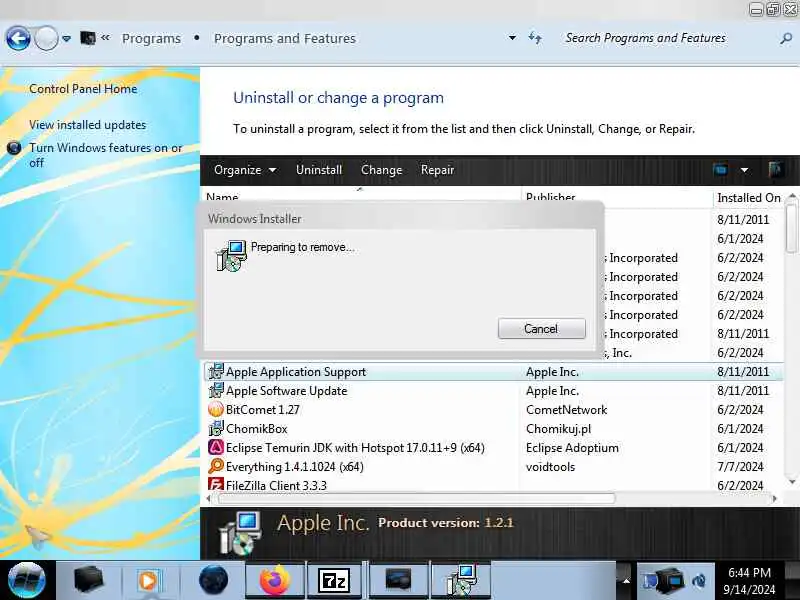Select Programs in the breadcrumb
The image size is (800, 600).
pos(151,38)
